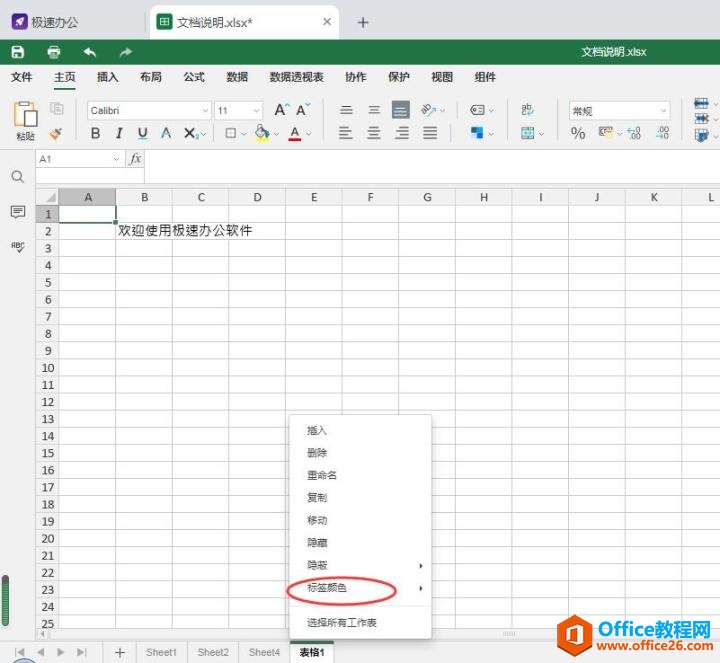720x663 pixels.
Task: Click the tag-shaped icon in toolbar
Action: [x=478, y=110]
